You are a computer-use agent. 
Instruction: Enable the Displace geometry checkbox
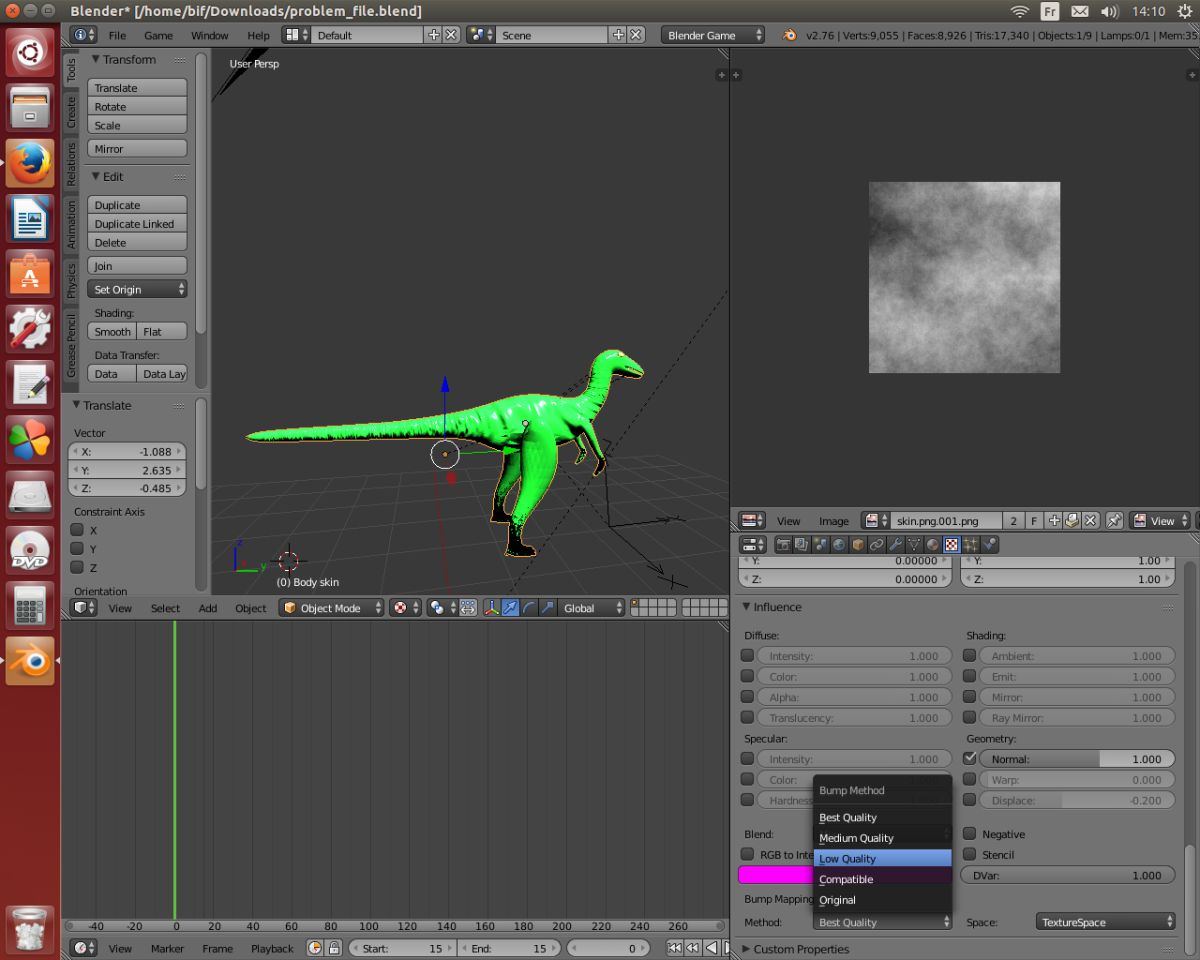[x=969, y=800]
